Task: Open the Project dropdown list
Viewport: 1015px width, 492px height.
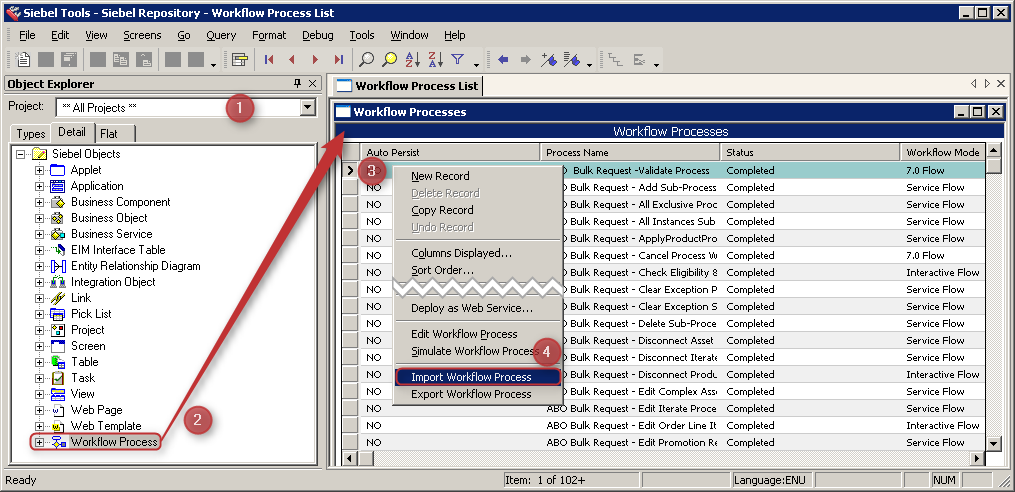Action: pos(308,107)
